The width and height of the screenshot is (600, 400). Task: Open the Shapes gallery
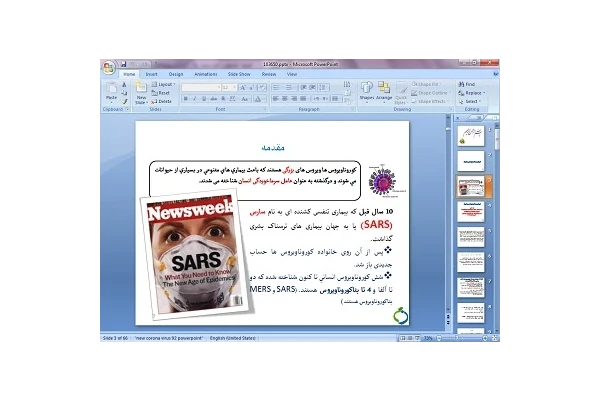pos(367,92)
